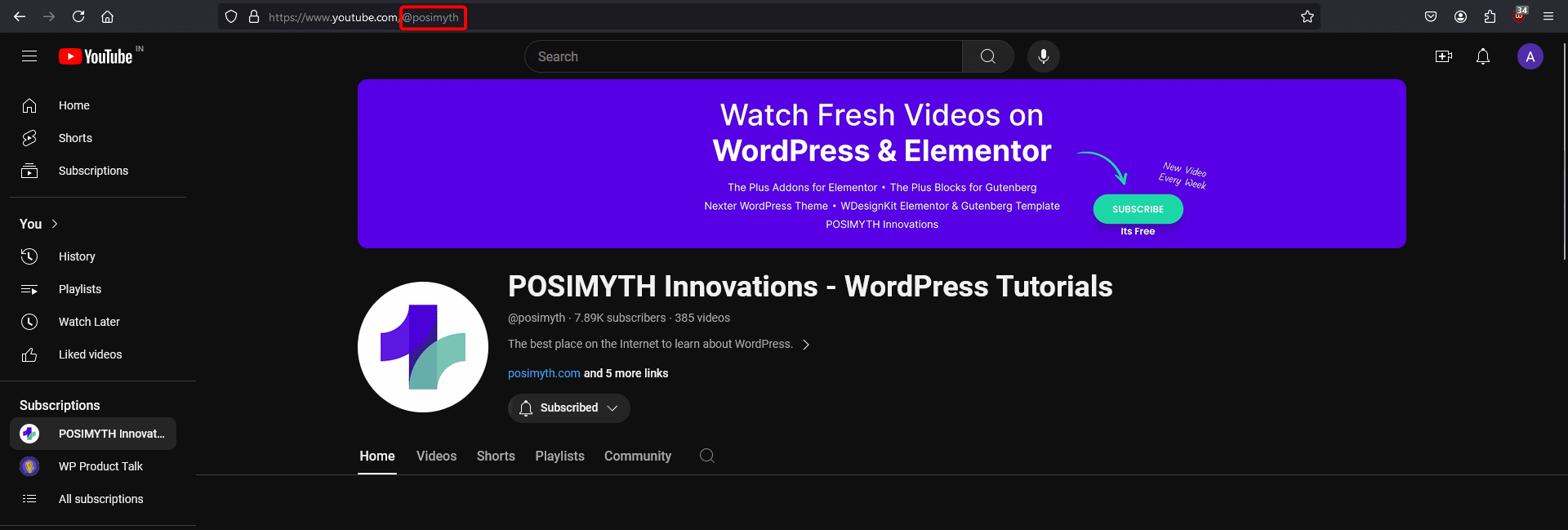Click the YouTube search input field
The height and width of the screenshot is (530, 1568).
pyautogui.click(x=743, y=56)
